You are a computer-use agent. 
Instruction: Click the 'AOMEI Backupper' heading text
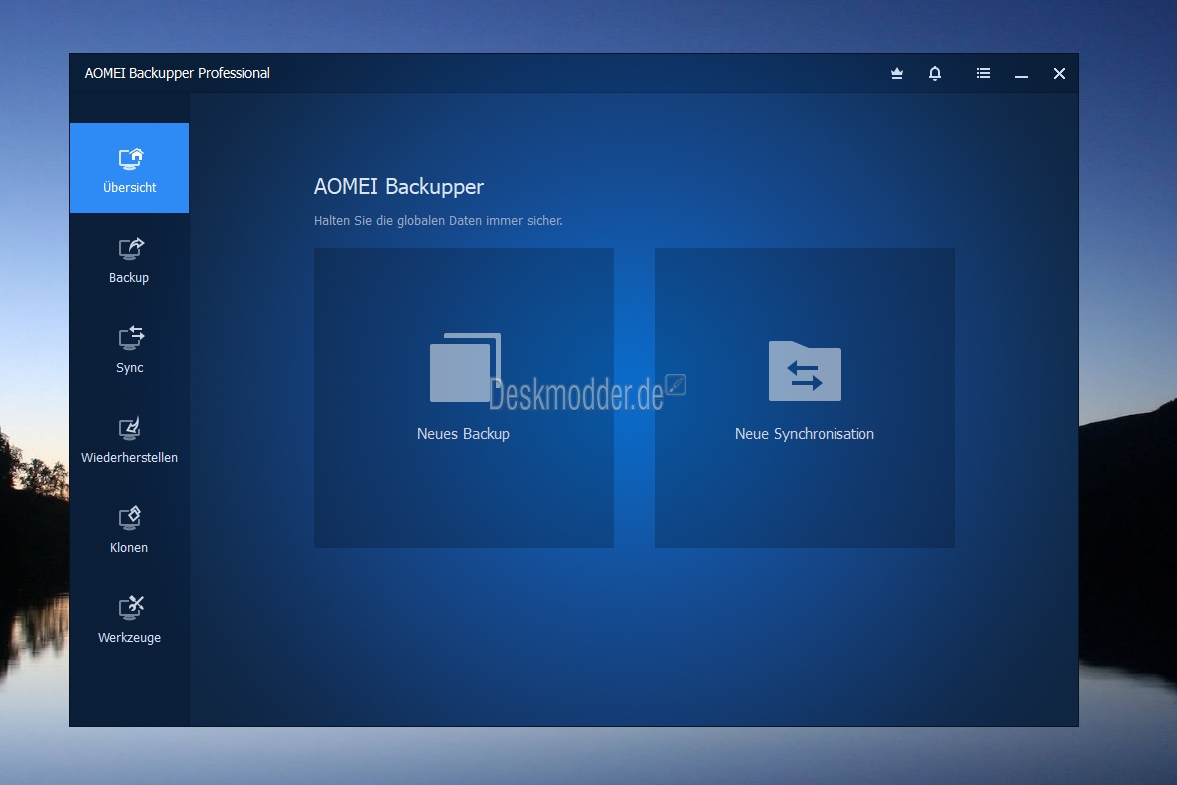point(399,187)
